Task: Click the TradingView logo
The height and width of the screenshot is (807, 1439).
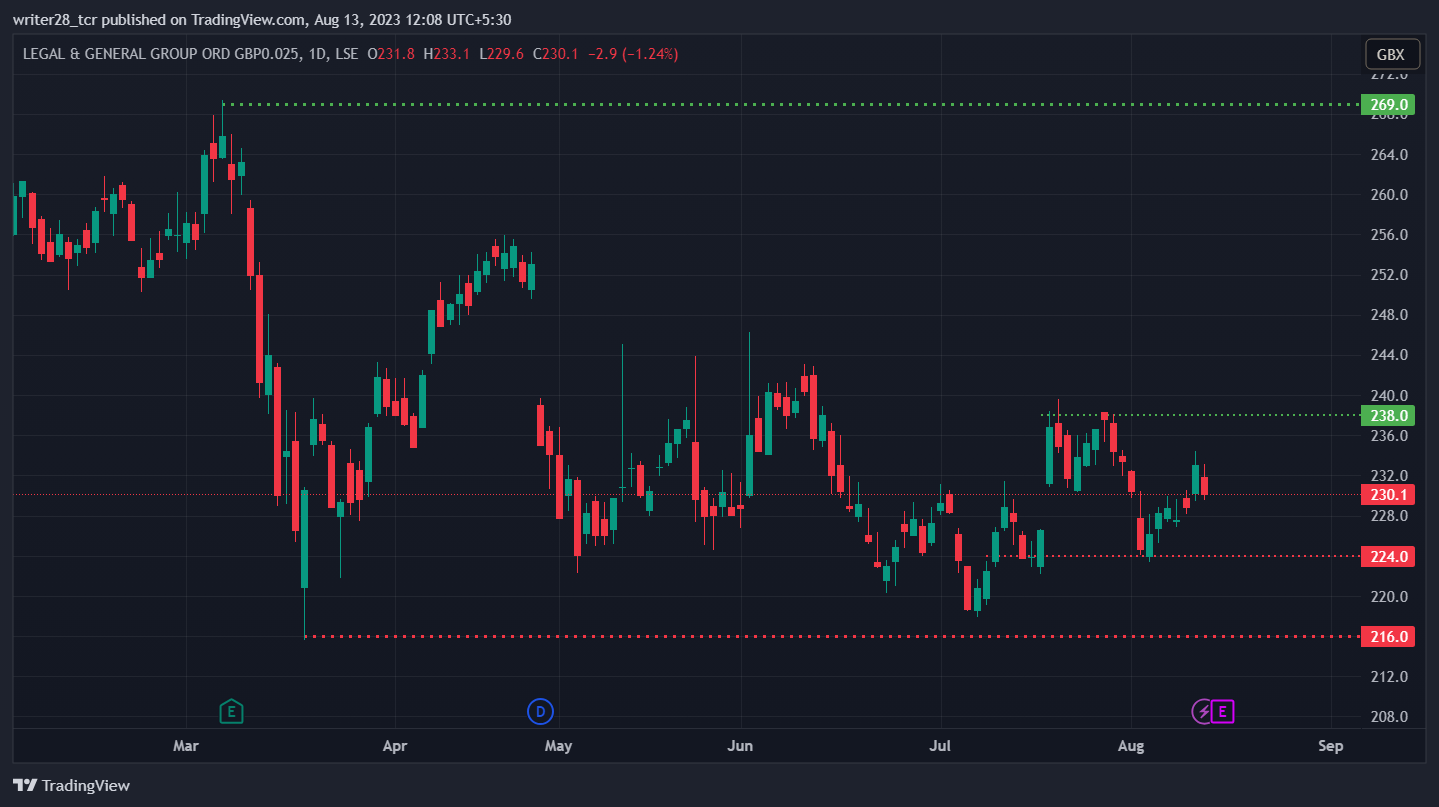Action: click(x=71, y=785)
